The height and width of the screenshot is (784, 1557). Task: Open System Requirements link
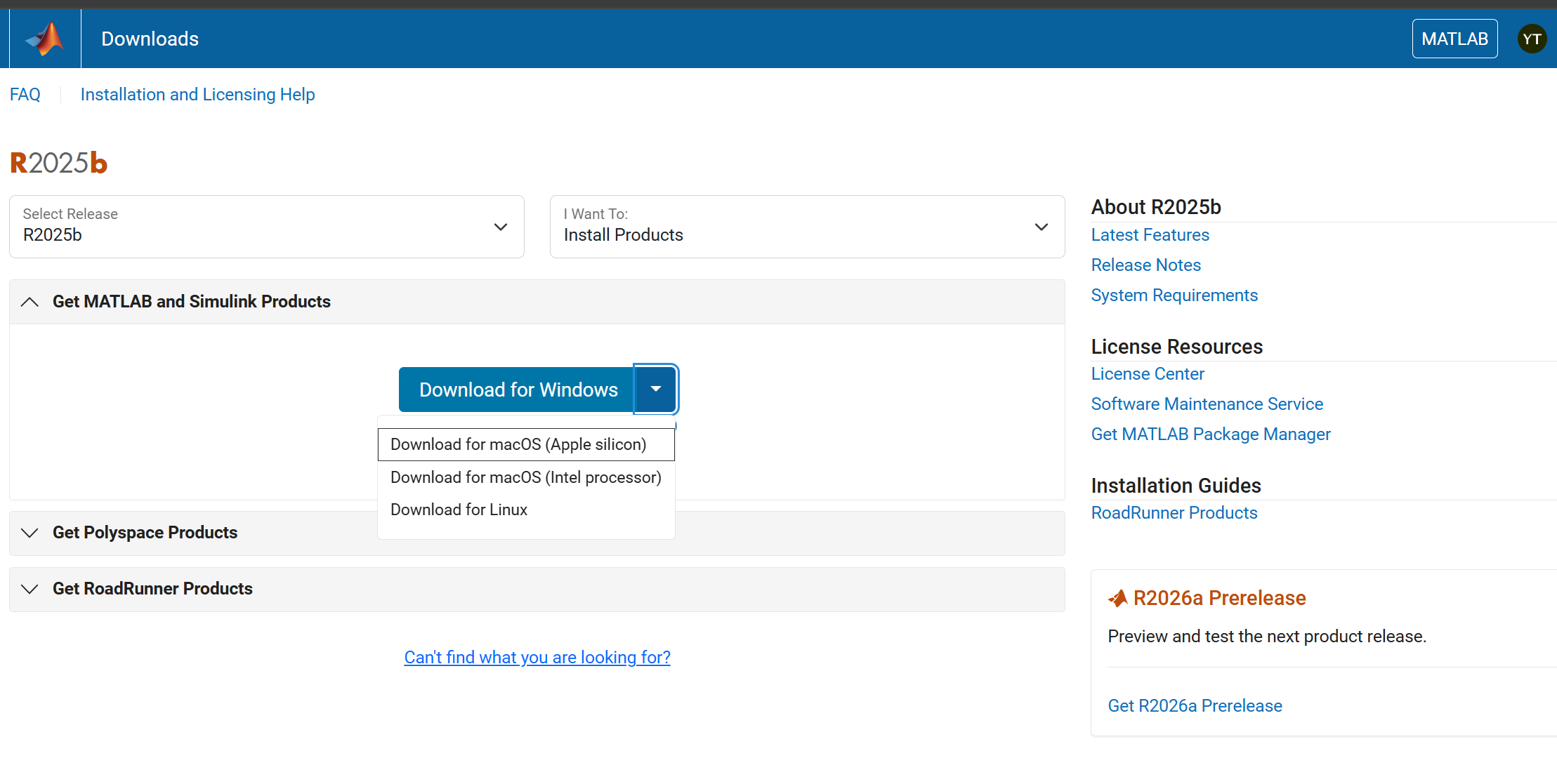click(1174, 295)
